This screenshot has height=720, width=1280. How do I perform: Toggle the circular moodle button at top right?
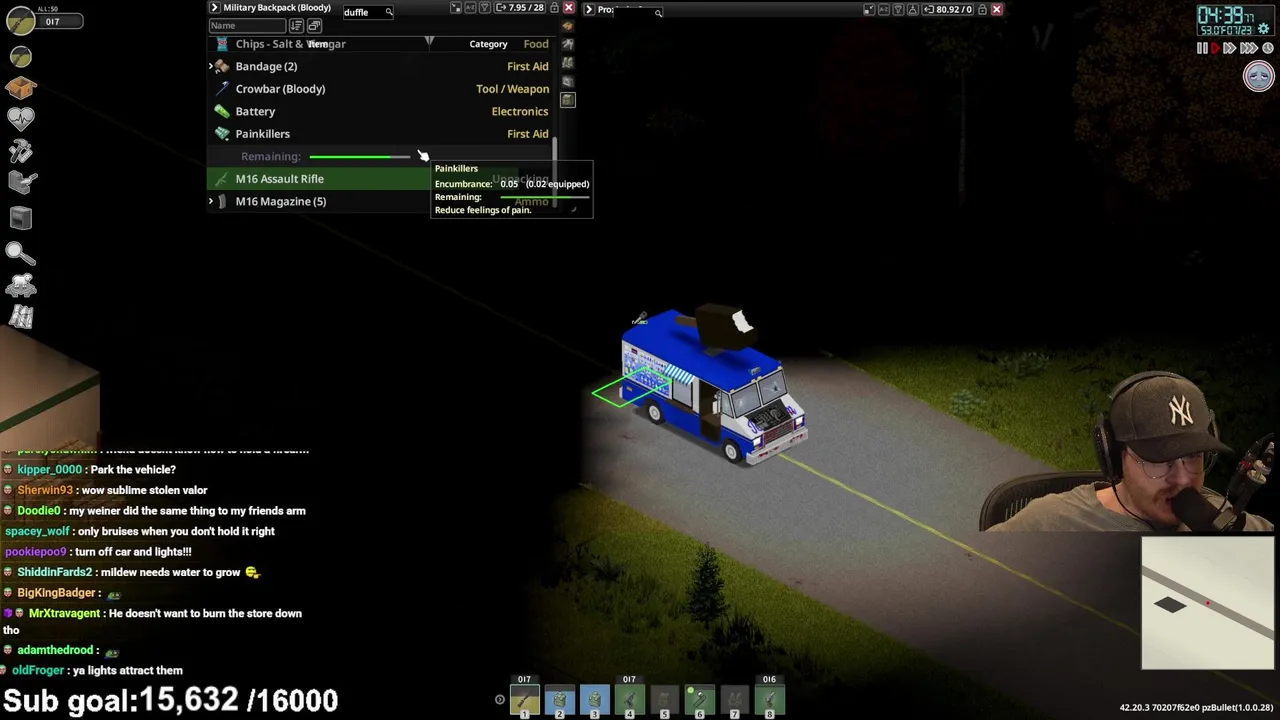point(1258,77)
